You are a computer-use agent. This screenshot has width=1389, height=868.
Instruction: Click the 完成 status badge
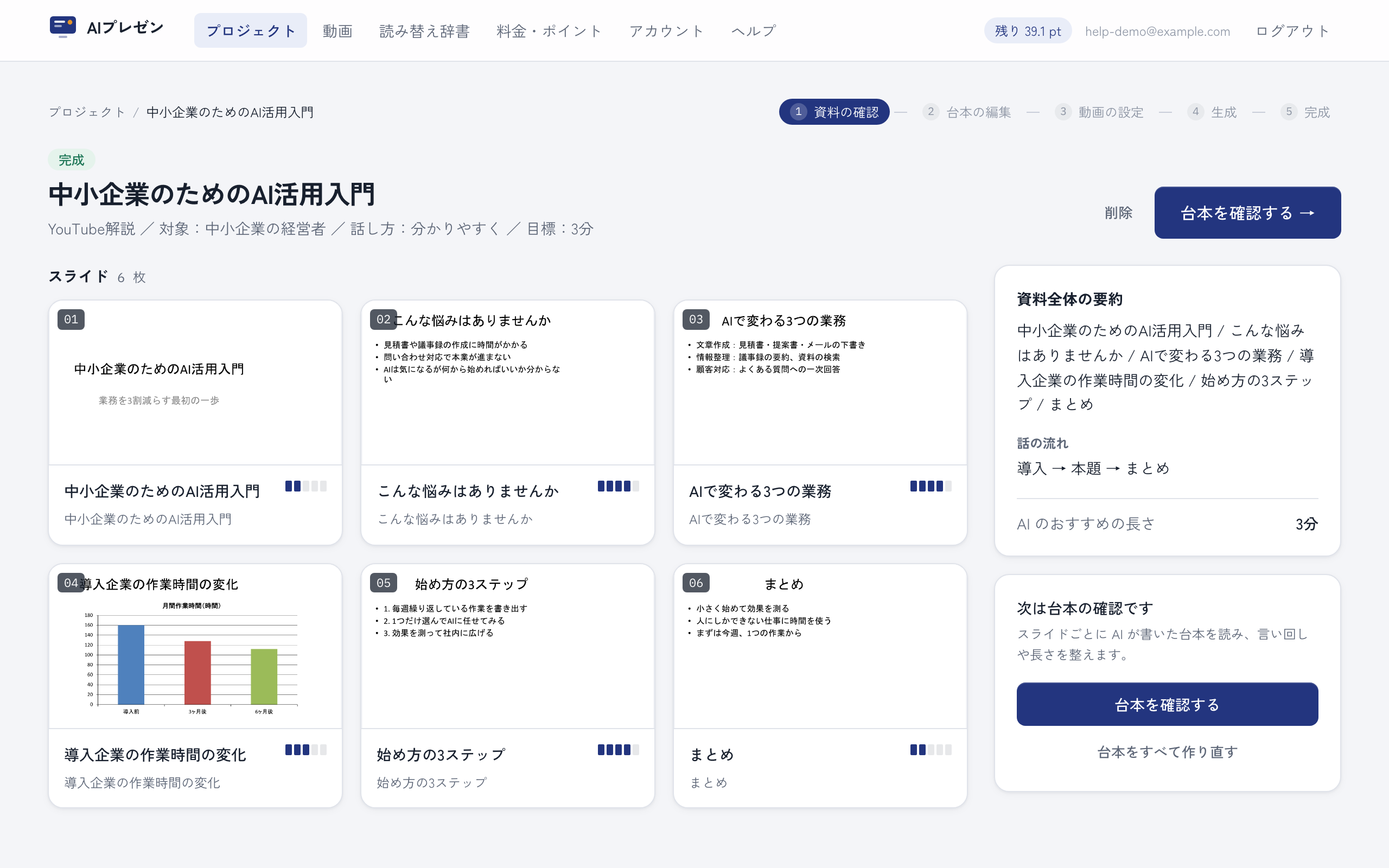(x=71, y=160)
